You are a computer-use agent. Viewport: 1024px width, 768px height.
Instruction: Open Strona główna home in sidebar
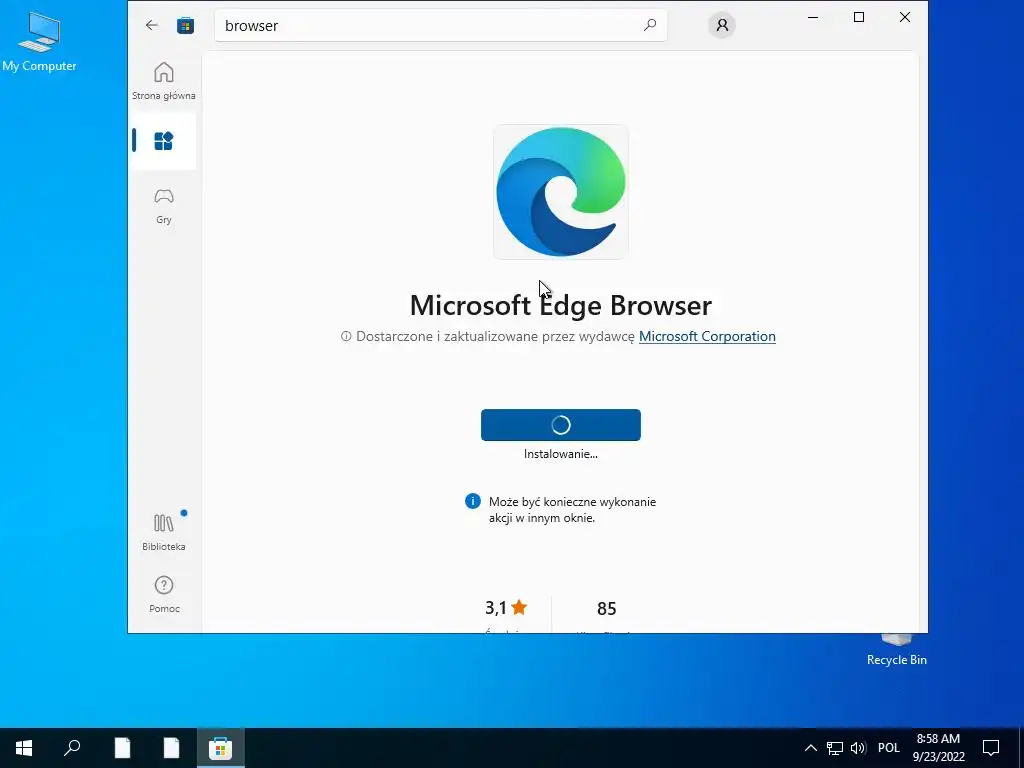tap(164, 81)
